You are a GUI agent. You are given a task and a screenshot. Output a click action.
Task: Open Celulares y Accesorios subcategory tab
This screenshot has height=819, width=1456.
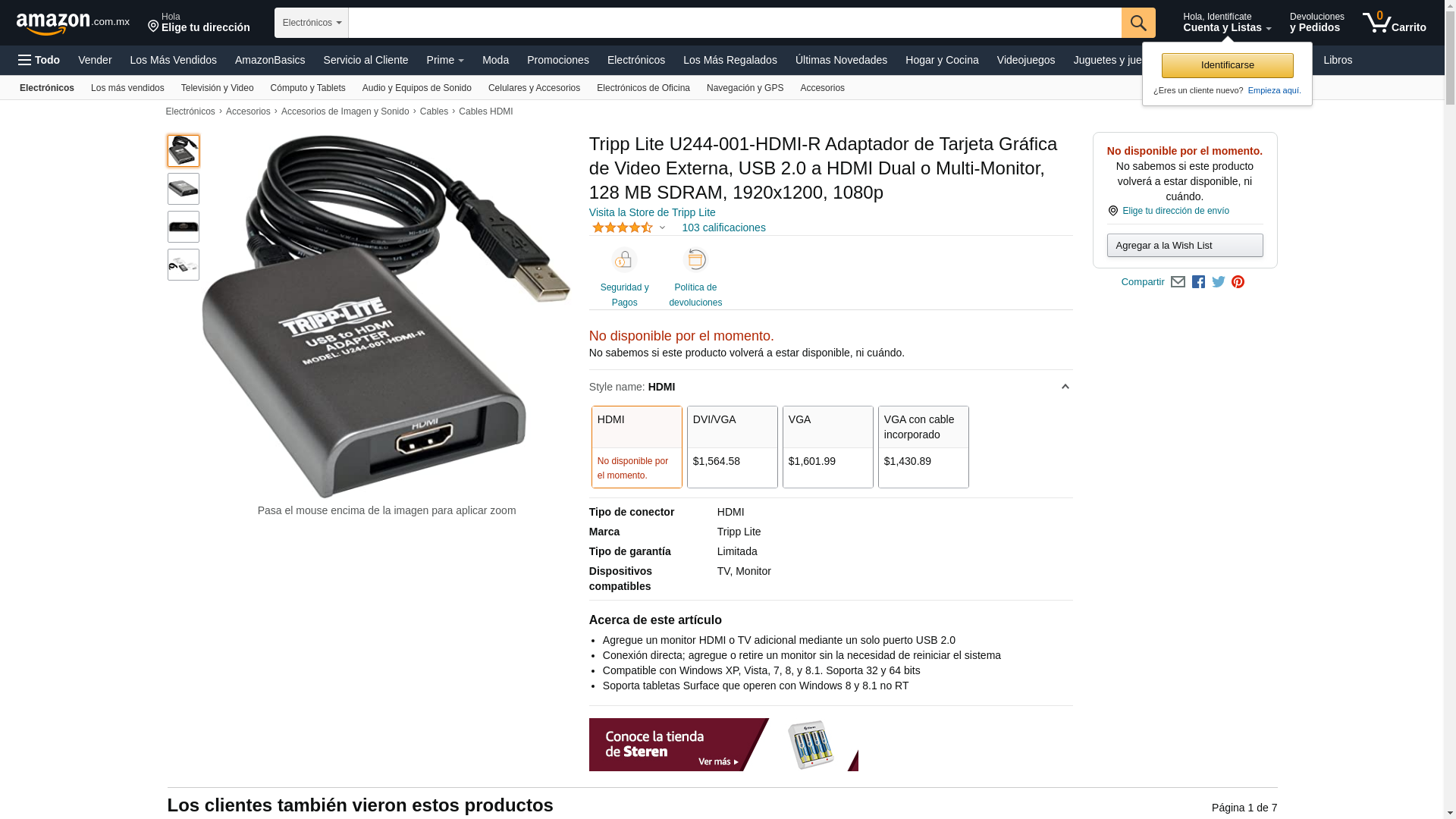pyautogui.click(x=534, y=88)
